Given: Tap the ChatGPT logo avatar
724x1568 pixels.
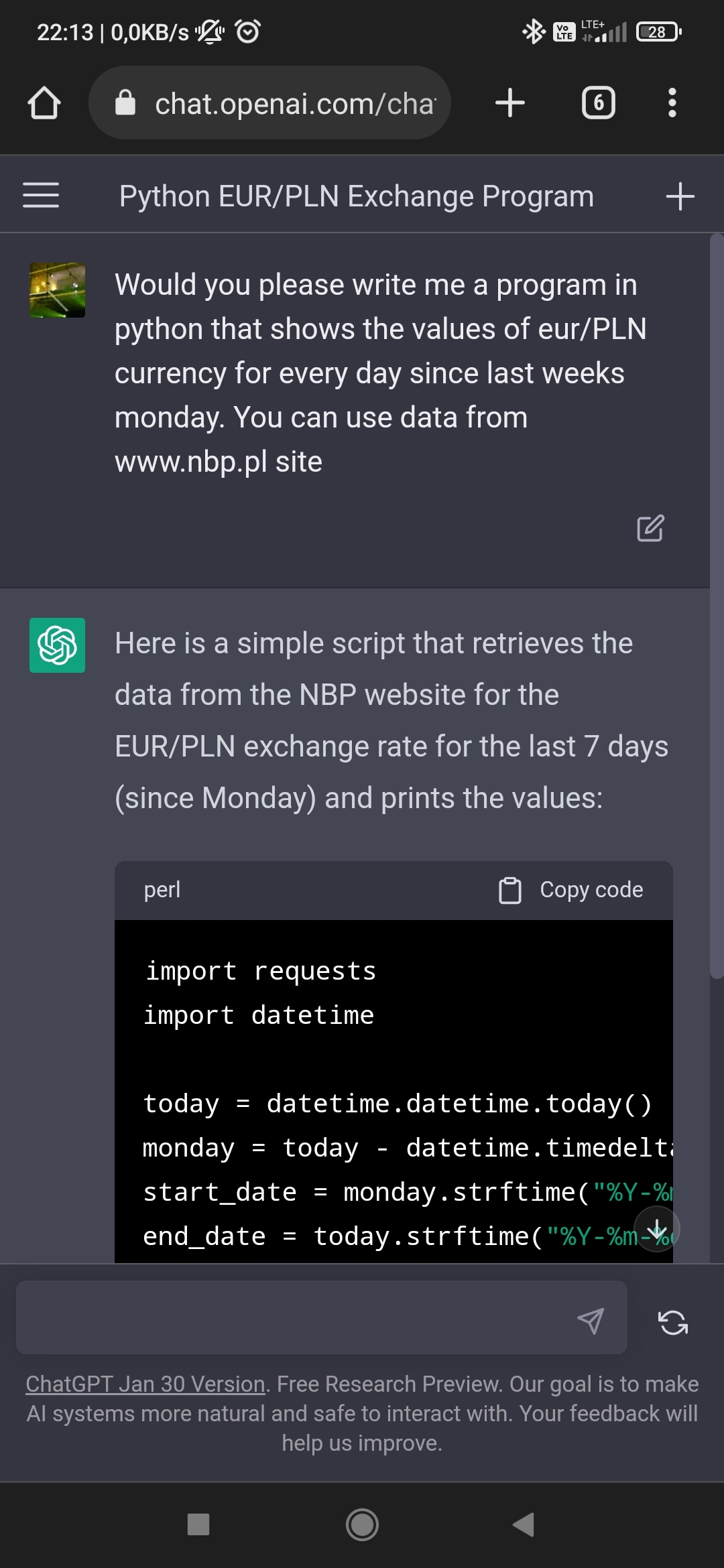Looking at the screenshot, I should [57, 645].
